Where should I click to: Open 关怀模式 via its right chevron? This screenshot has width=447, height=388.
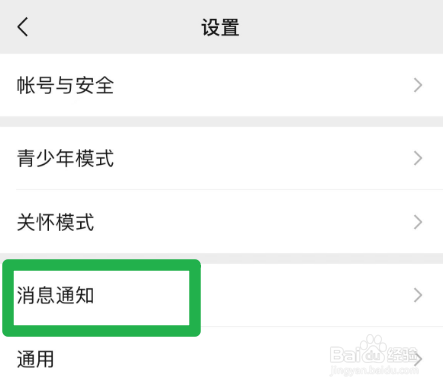click(x=418, y=222)
